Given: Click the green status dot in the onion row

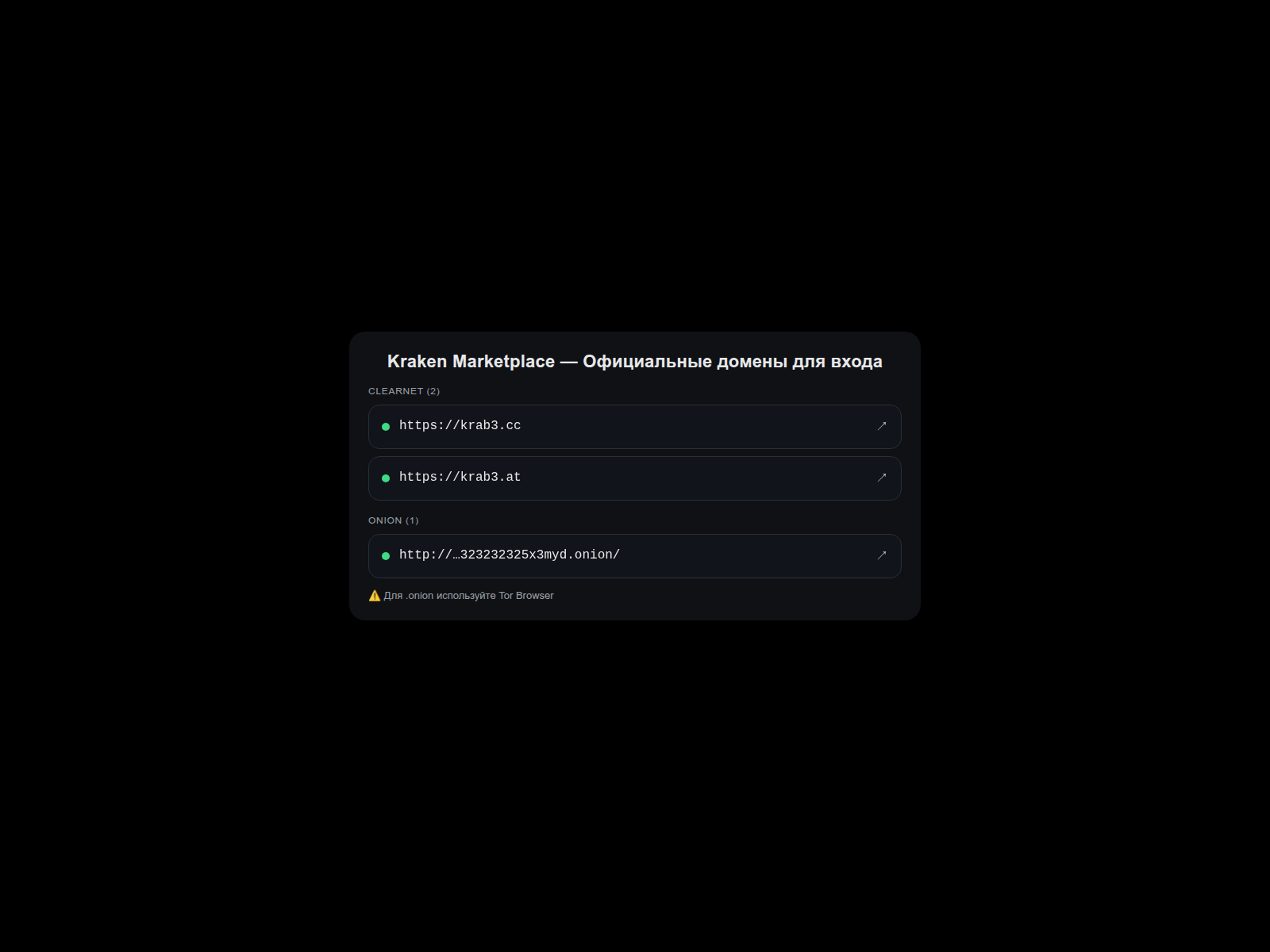Looking at the screenshot, I should [386, 556].
